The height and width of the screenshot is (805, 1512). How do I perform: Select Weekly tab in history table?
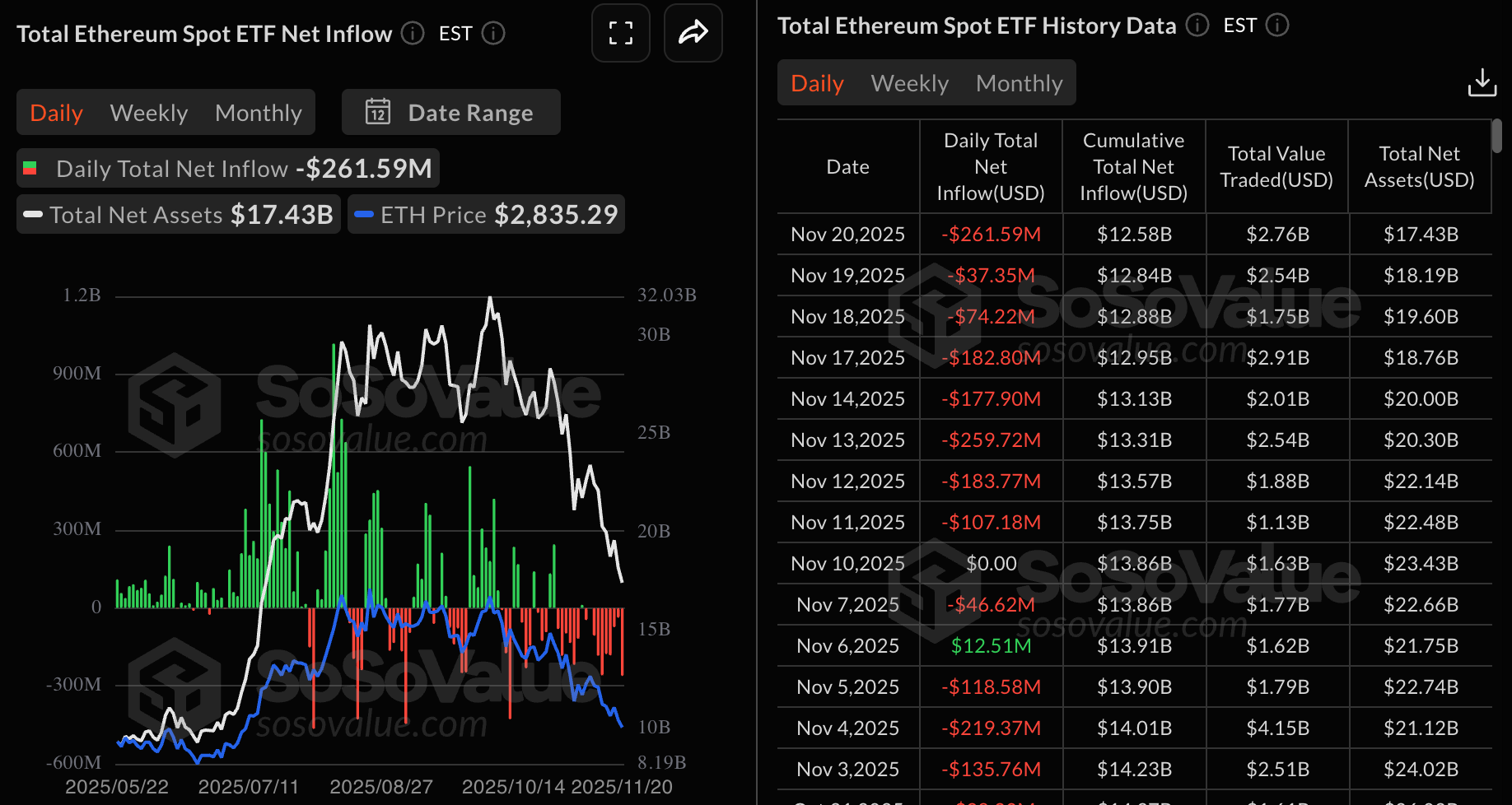point(909,83)
